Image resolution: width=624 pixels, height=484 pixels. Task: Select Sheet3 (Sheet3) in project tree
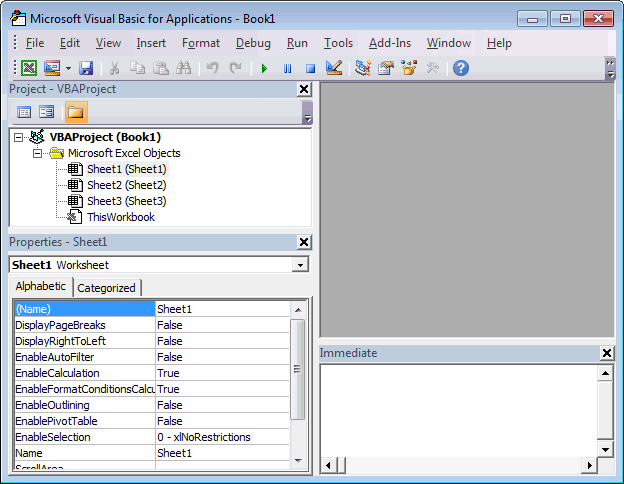click(127, 201)
